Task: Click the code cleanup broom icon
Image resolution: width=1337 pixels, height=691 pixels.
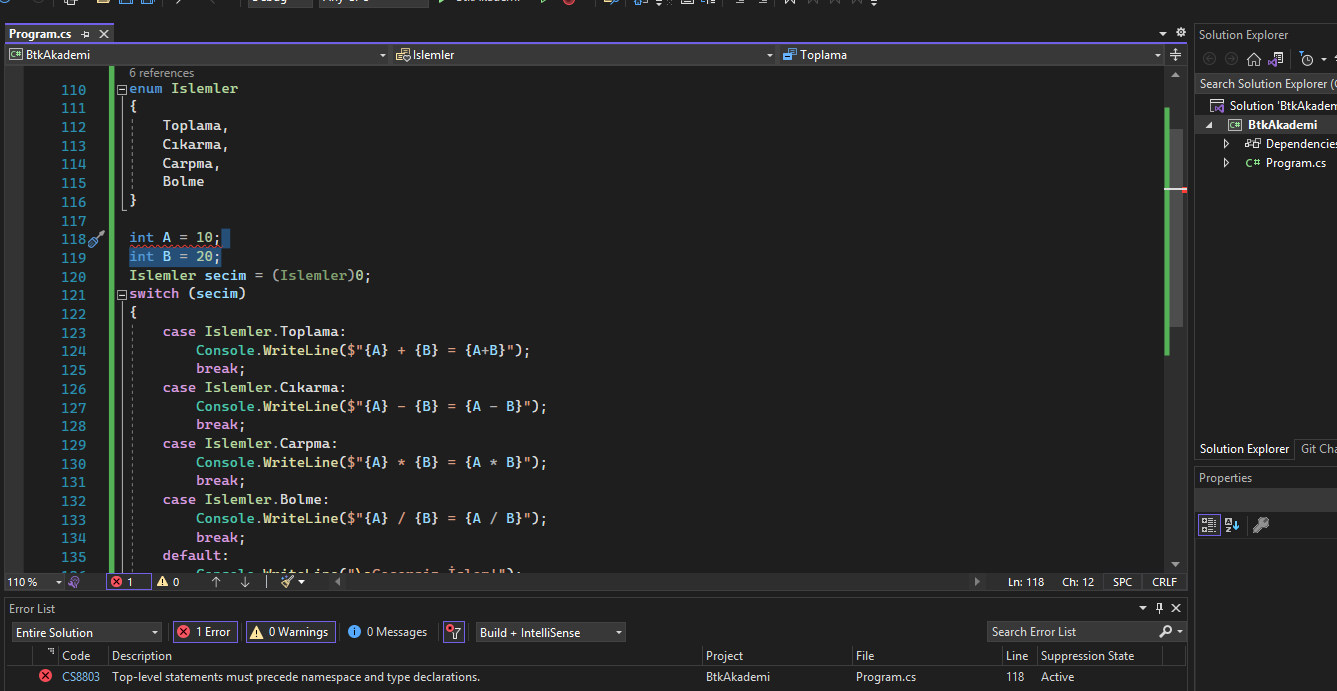Action: coord(287,581)
